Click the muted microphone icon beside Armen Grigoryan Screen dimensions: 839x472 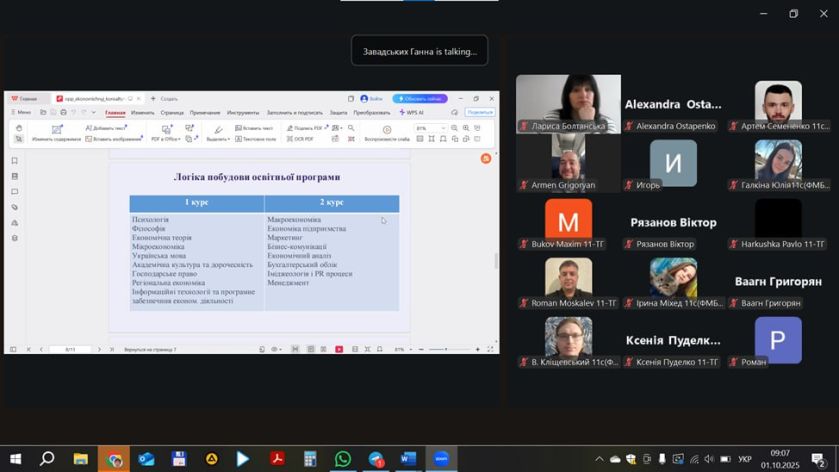pyautogui.click(x=524, y=185)
